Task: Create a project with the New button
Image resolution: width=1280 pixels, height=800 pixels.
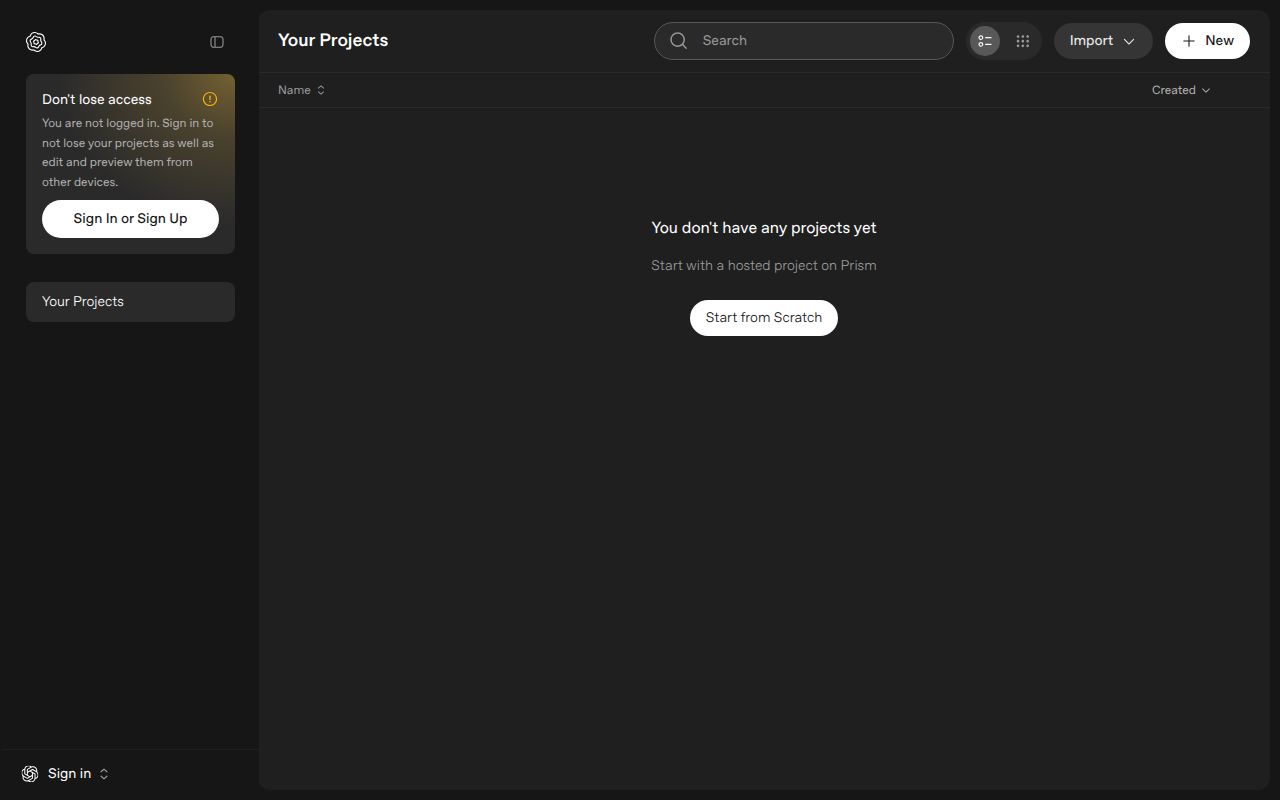Action: tap(1207, 41)
